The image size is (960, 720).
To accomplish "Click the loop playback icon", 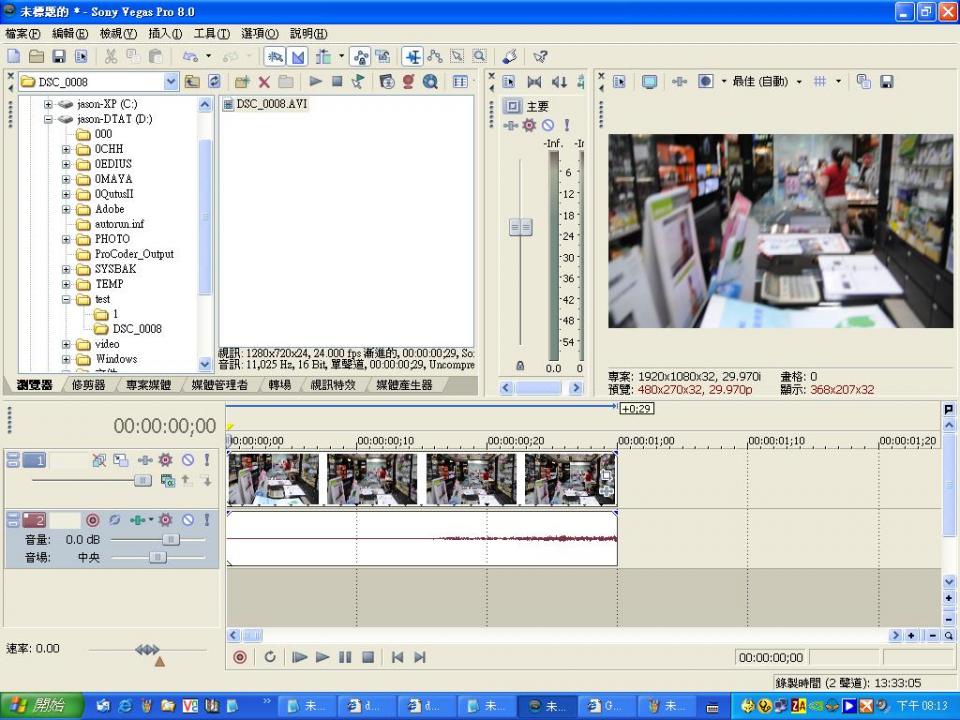I will [x=270, y=657].
